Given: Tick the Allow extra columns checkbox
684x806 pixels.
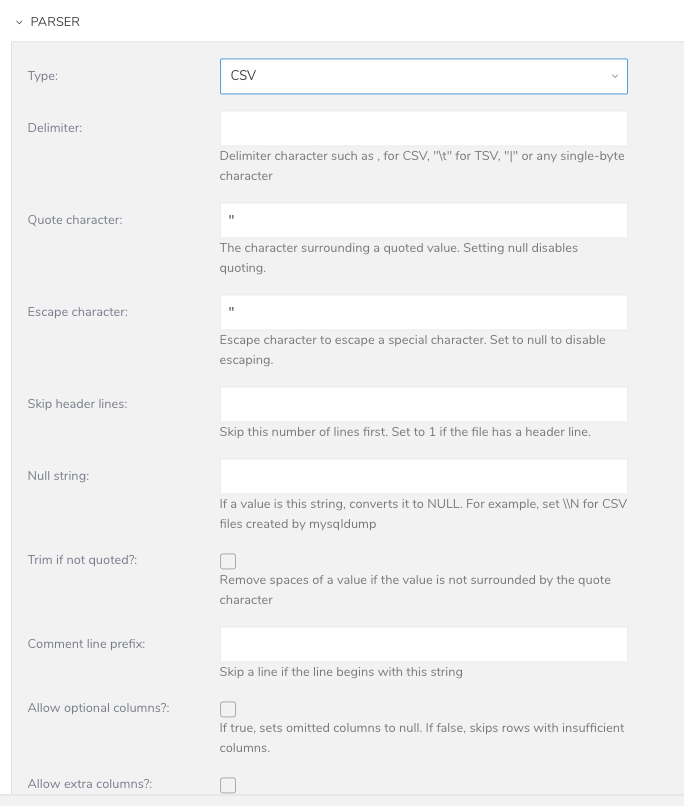Looking at the screenshot, I should point(228,785).
